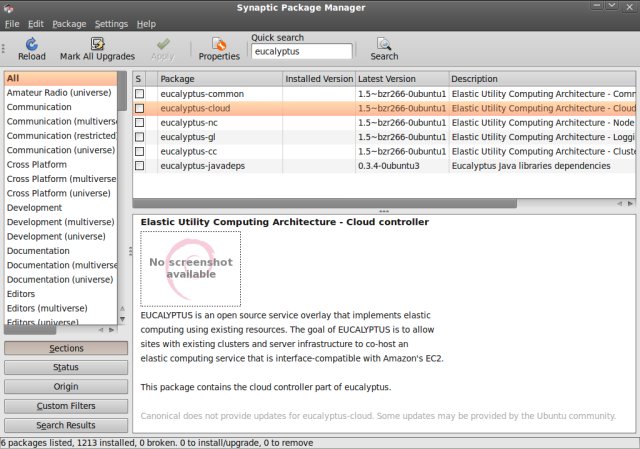Open the Custom Filters view
Image resolution: width=640 pixels, height=449 pixels.
(66, 406)
